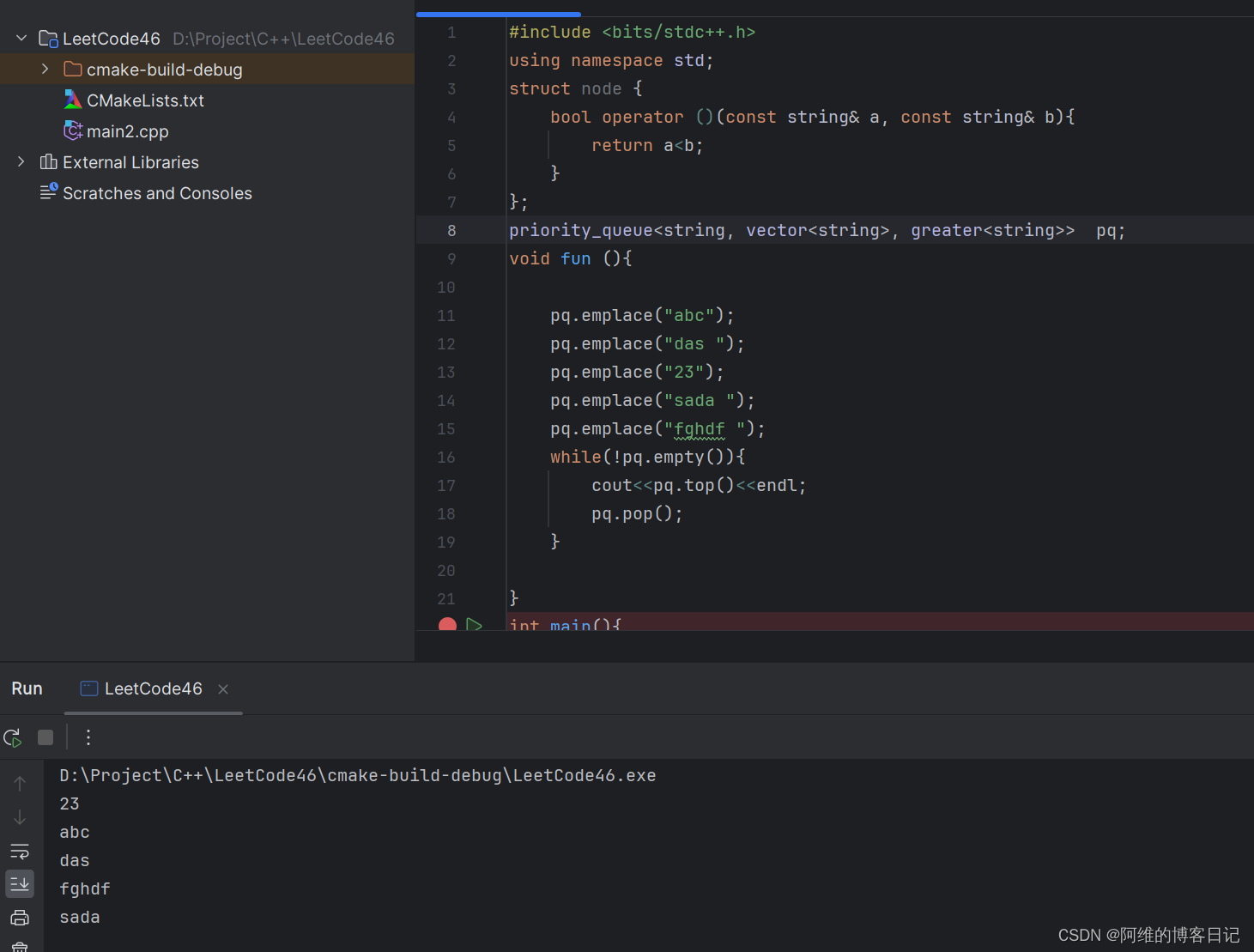This screenshot has height=952, width=1254.
Task: Click the 'void fun' function name
Action: [576, 258]
